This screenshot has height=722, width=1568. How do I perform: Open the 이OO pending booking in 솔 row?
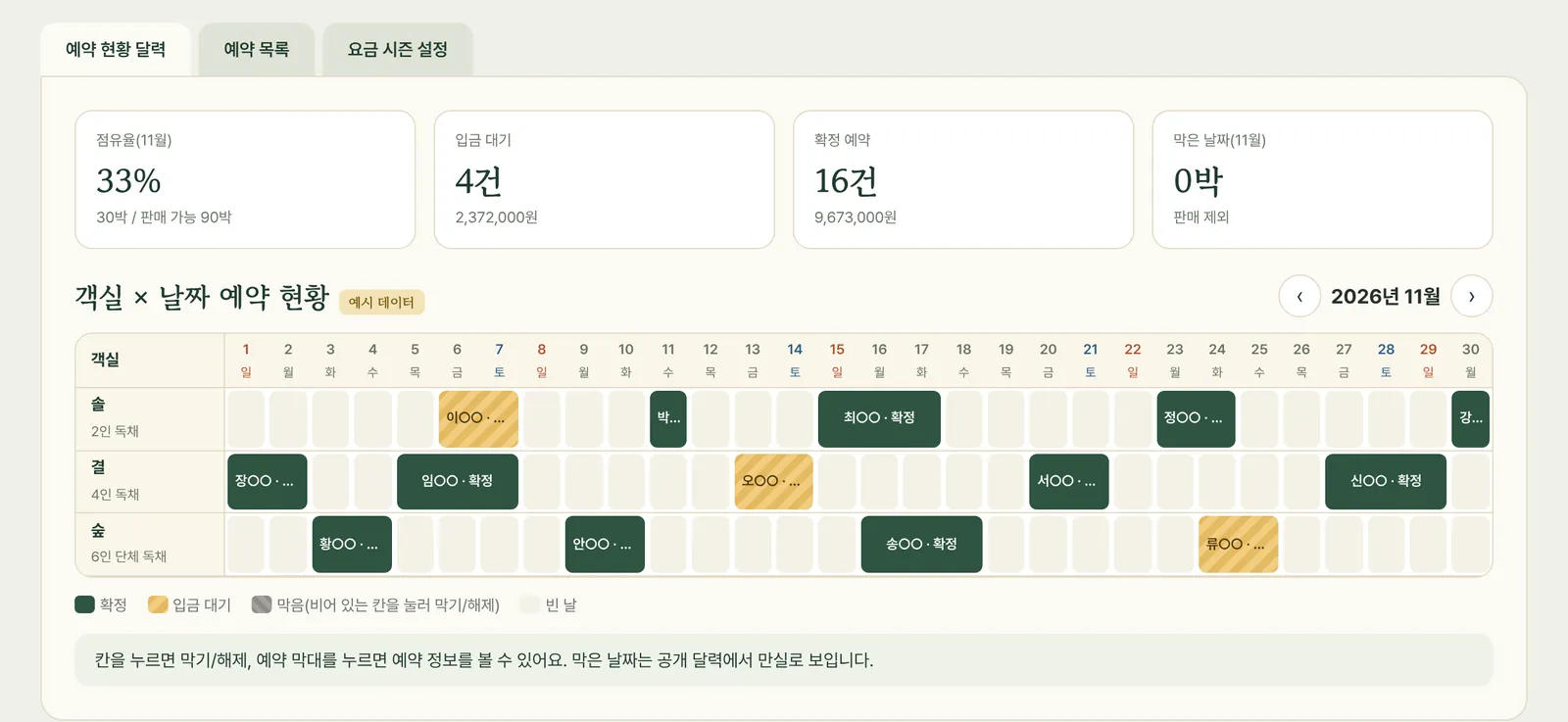(478, 419)
